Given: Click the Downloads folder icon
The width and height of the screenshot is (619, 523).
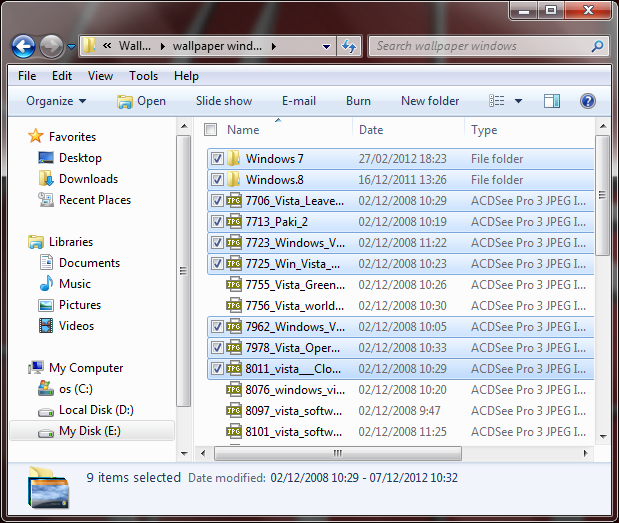Looking at the screenshot, I should [46, 178].
